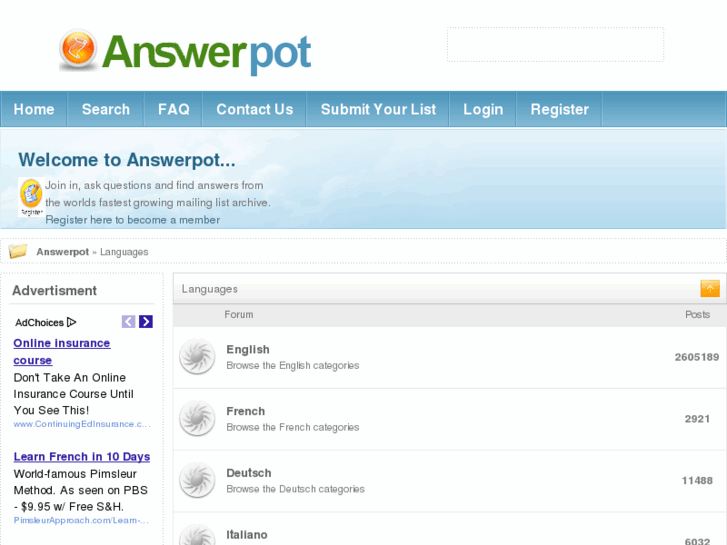Open the Register menu item
This screenshot has width=727, height=545.
(560, 109)
